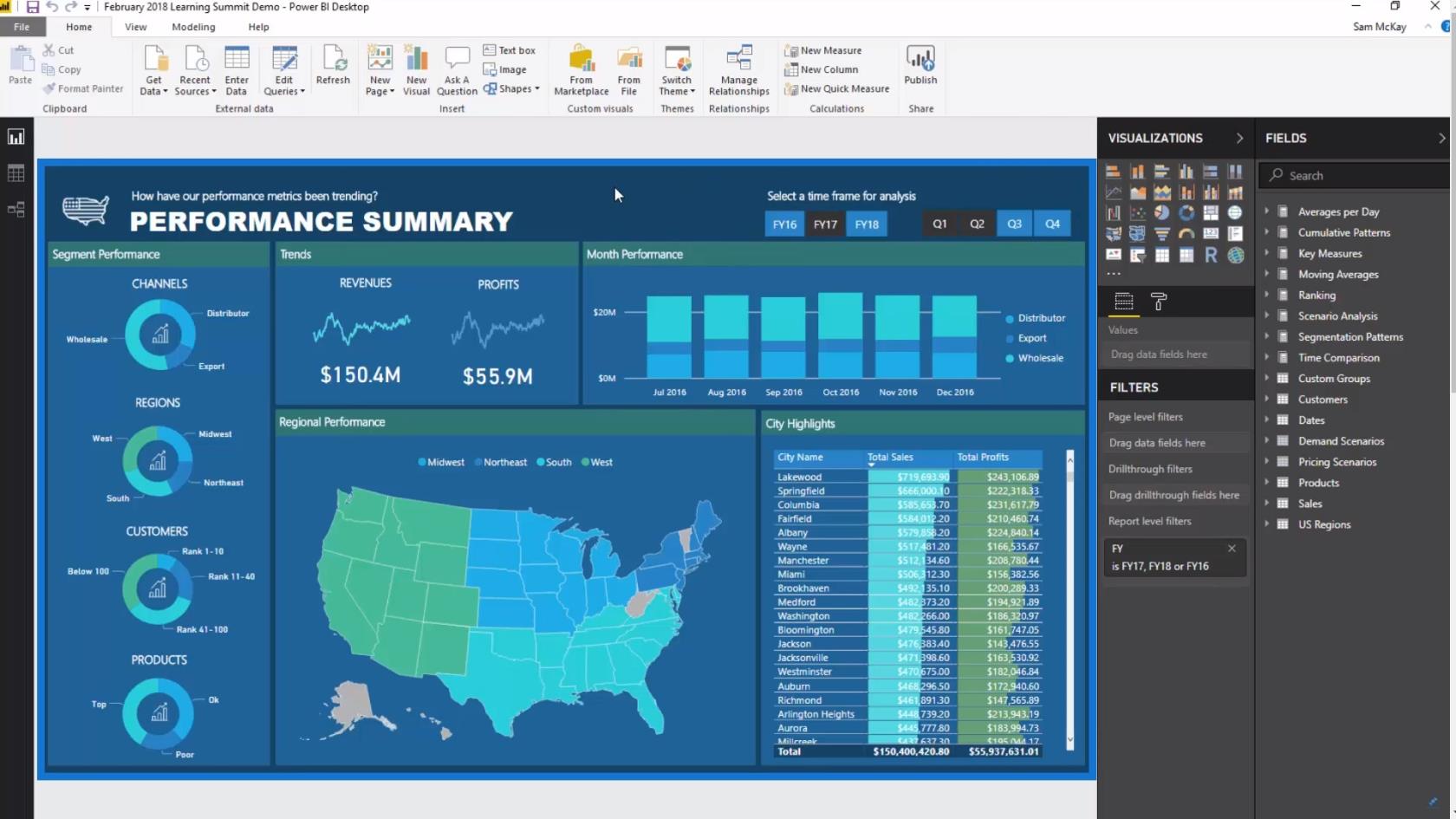Switch to the Modeling ribbon tab

(193, 27)
